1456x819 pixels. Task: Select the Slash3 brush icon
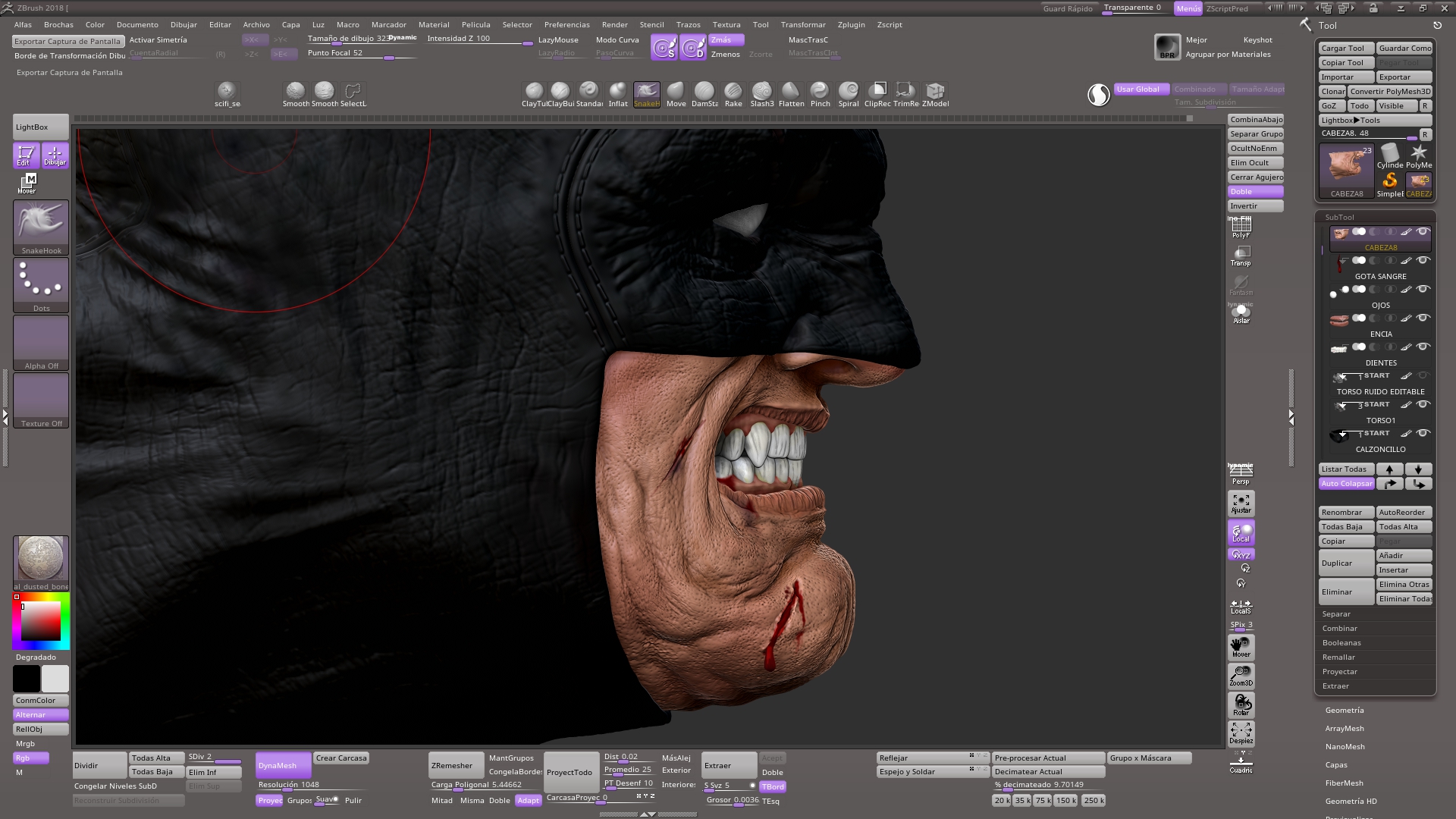(762, 94)
